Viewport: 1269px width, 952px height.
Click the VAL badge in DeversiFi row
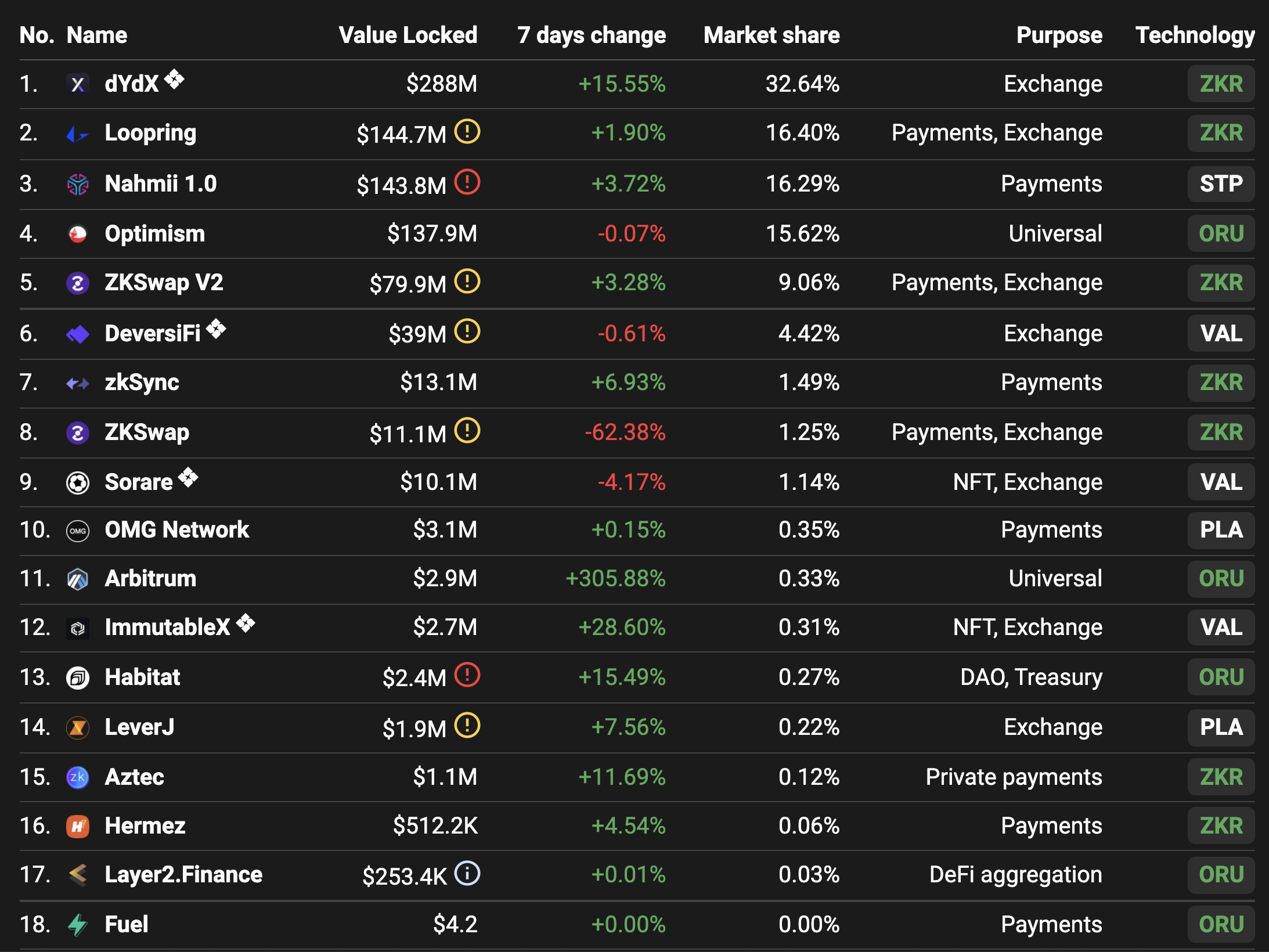(x=1221, y=334)
